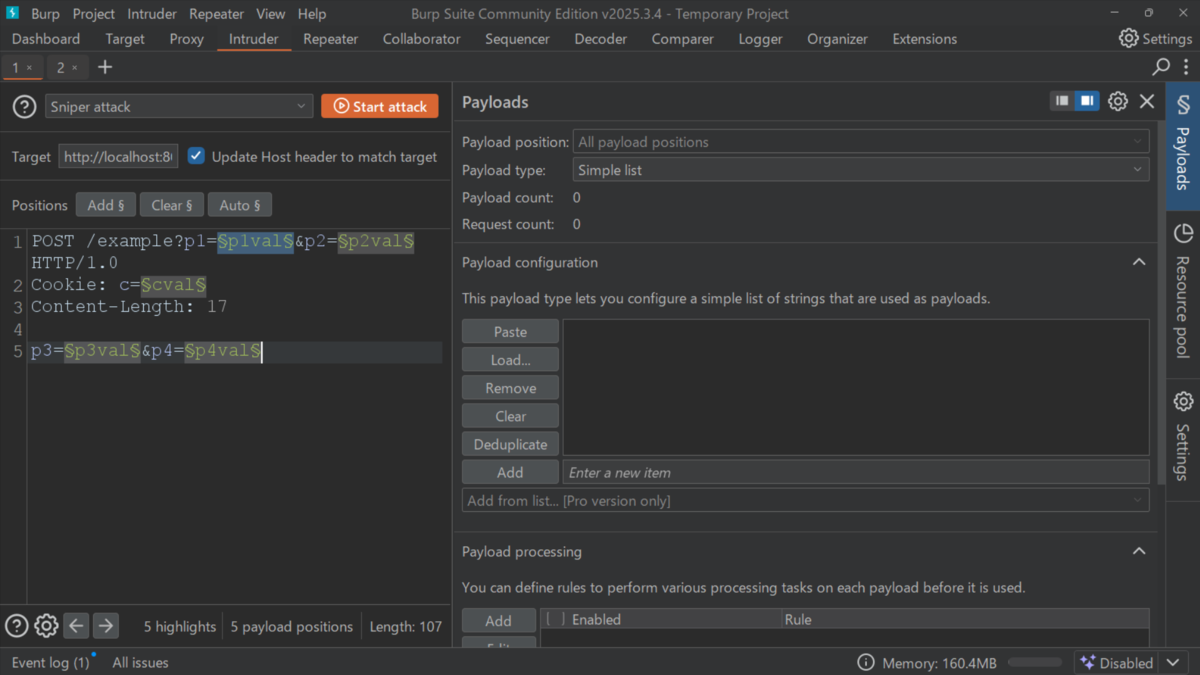Viewport: 1200px width, 675px height.
Task: Open the View menu
Action: (x=270, y=14)
